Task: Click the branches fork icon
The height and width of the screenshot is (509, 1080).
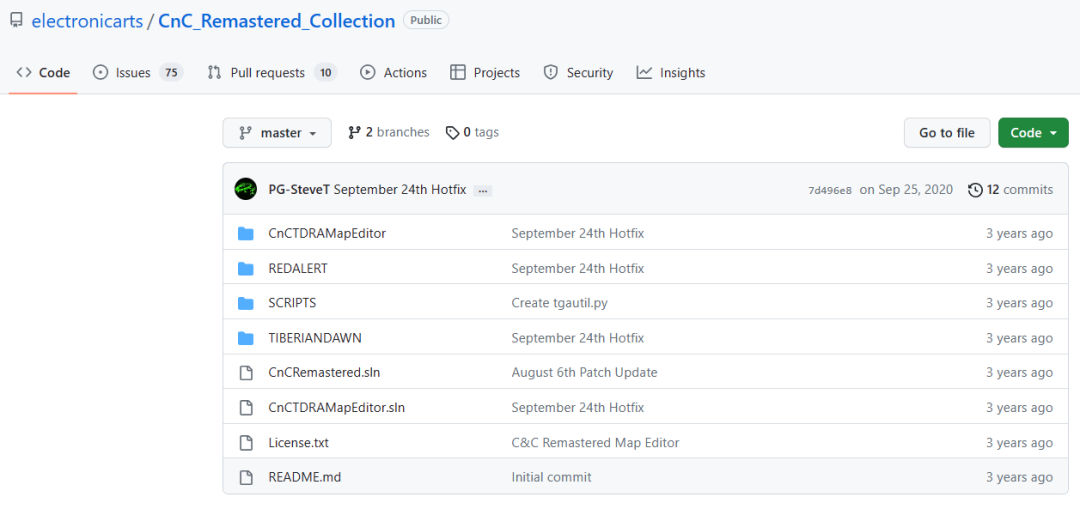Action: coord(354,133)
